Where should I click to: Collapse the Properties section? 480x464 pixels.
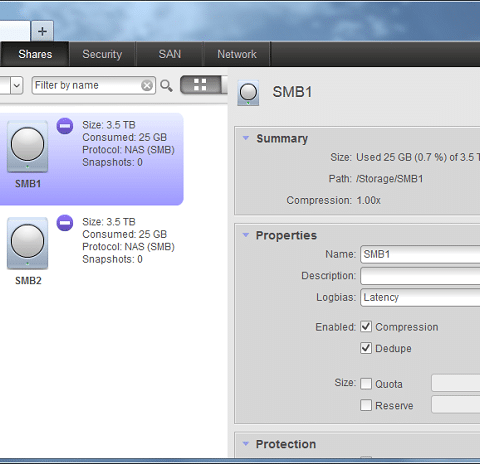pos(246,235)
